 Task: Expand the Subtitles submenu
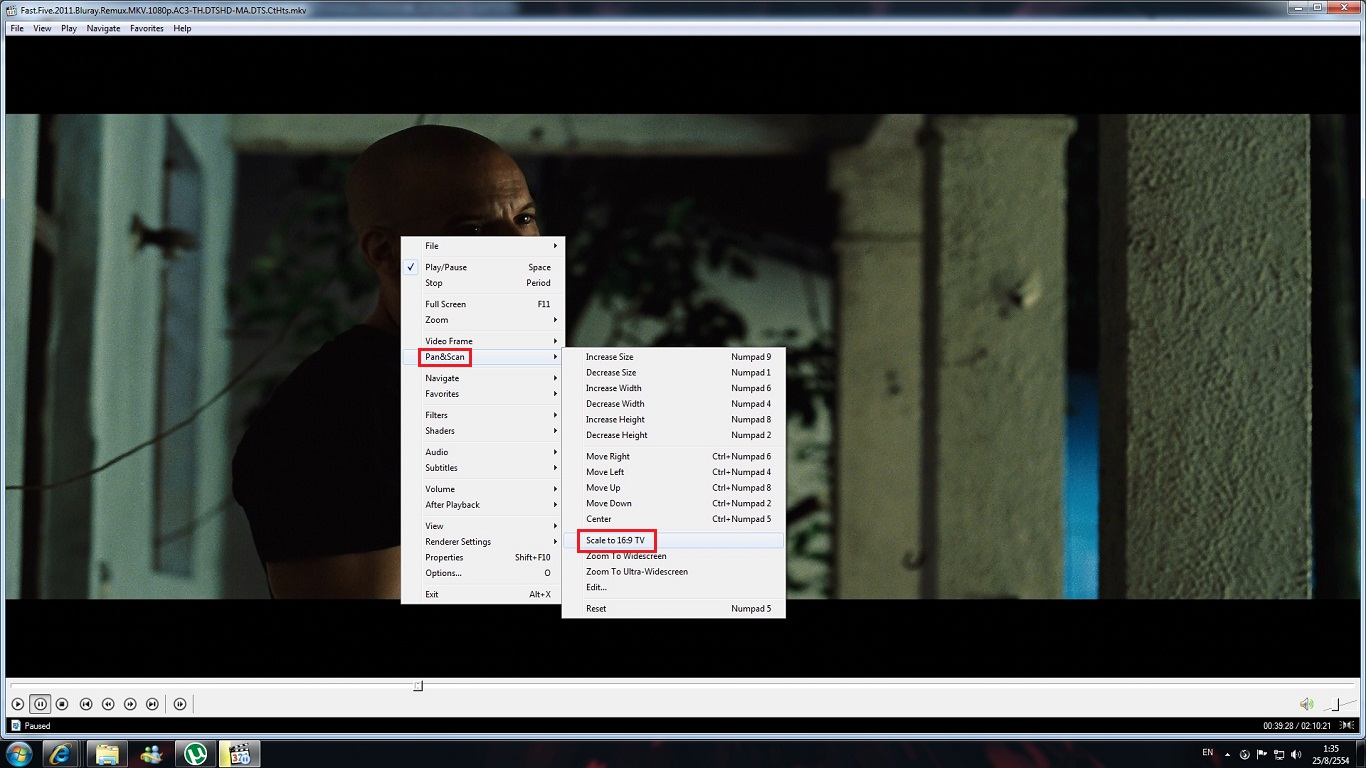point(483,468)
